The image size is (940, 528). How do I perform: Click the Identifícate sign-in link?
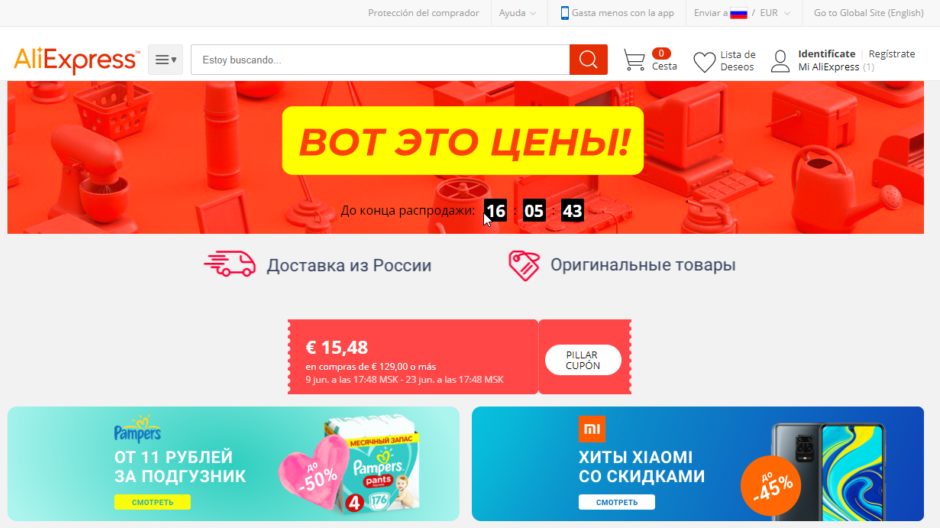[x=826, y=54]
